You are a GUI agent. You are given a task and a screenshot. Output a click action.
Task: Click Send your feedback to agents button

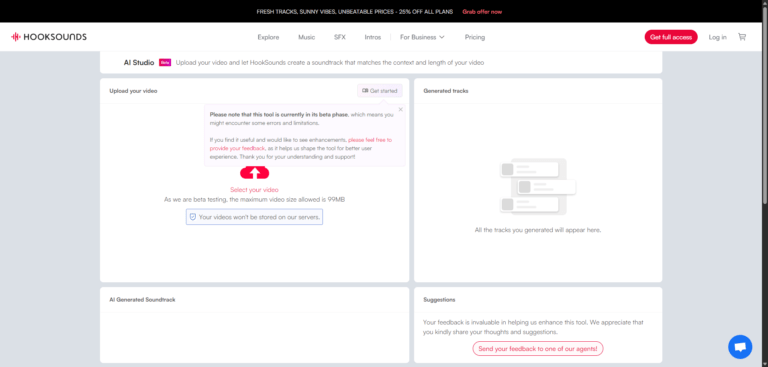click(x=538, y=348)
